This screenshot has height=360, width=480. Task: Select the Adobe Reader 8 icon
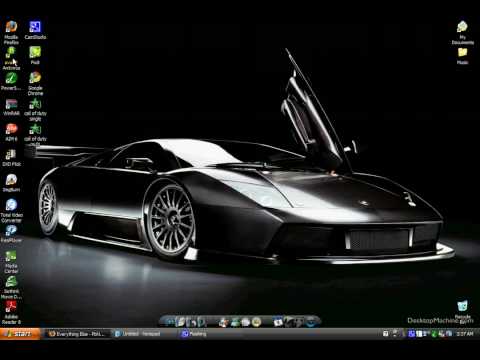point(11,312)
